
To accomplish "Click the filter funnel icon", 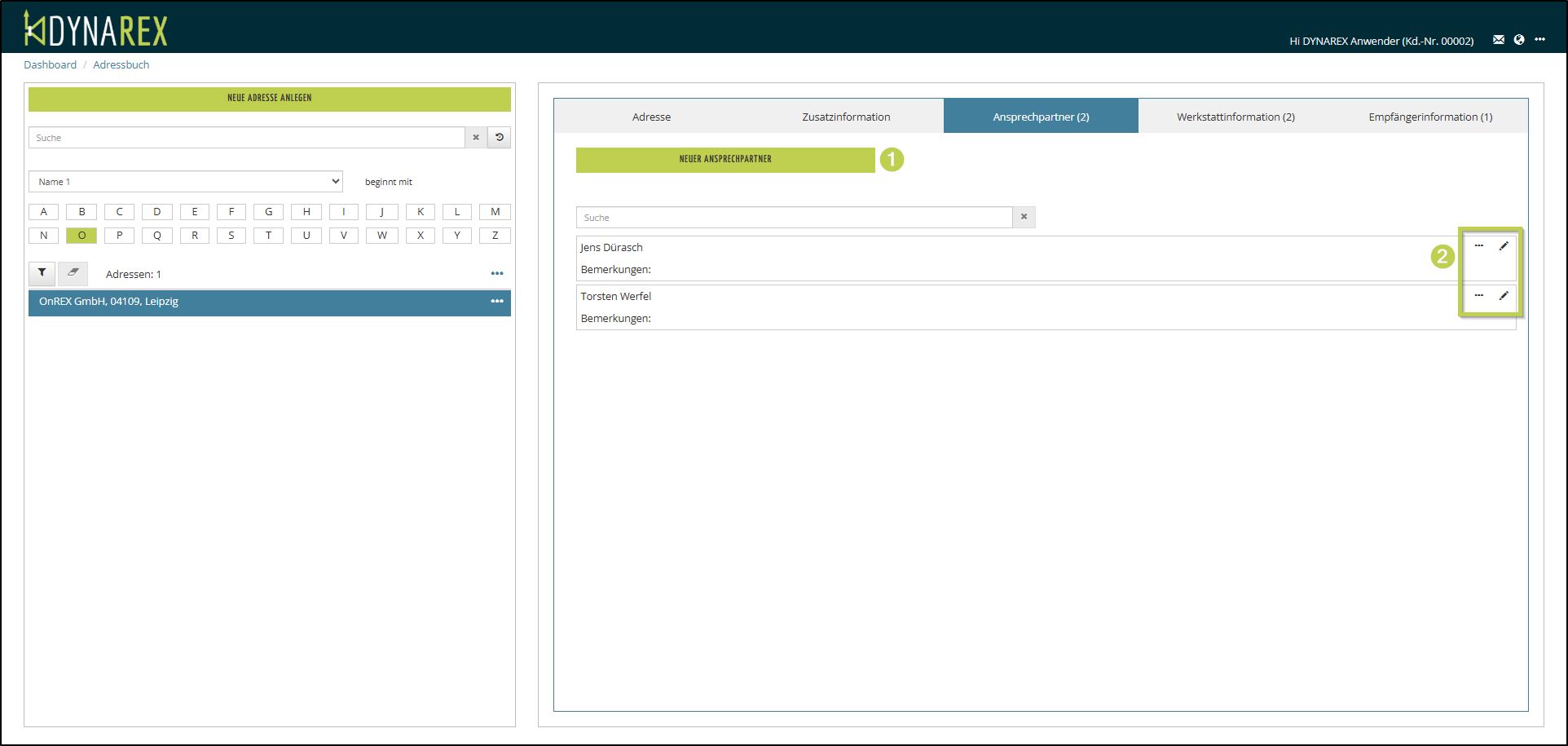I will click(x=42, y=273).
